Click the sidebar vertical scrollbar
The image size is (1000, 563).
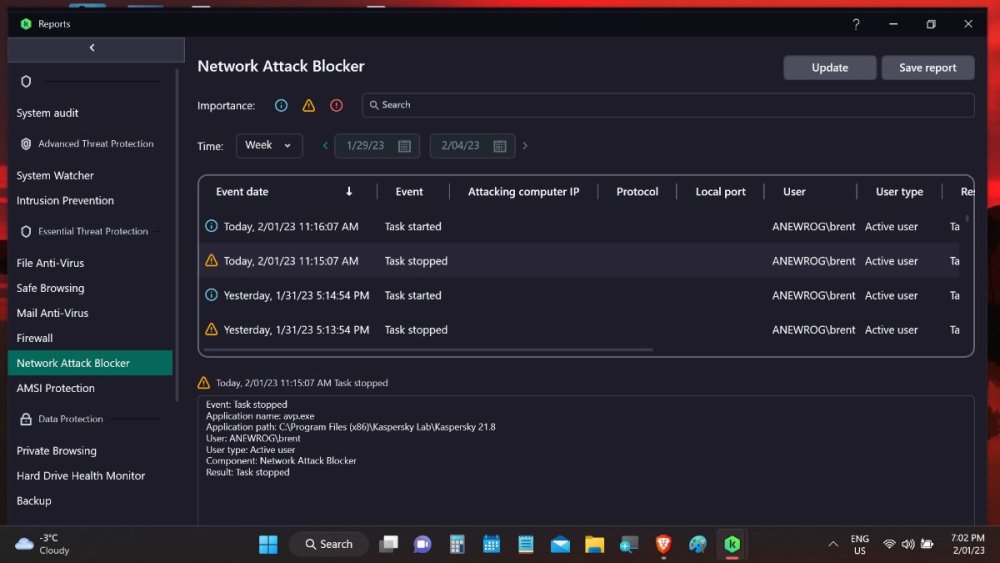177,236
